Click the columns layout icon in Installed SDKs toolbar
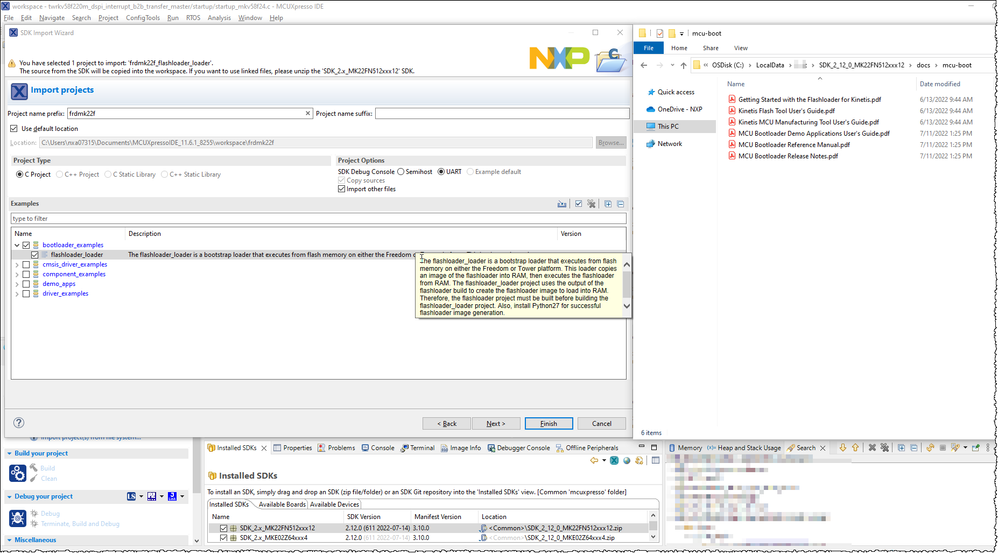 pos(655,461)
